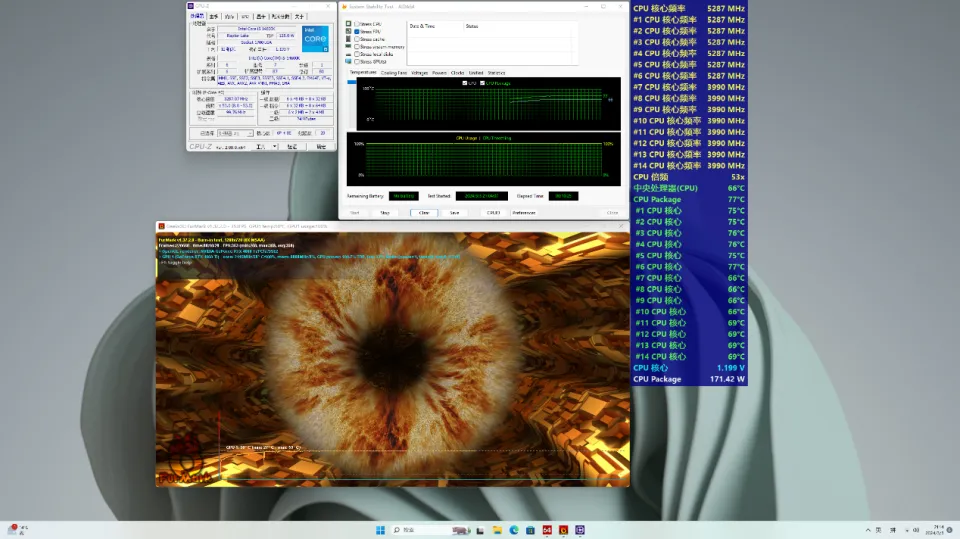The width and height of the screenshot is (960, 539).
Task: Click the CPU Package 171.42 W sensor row
Action: pyautogui.click(x=689, y=379)
